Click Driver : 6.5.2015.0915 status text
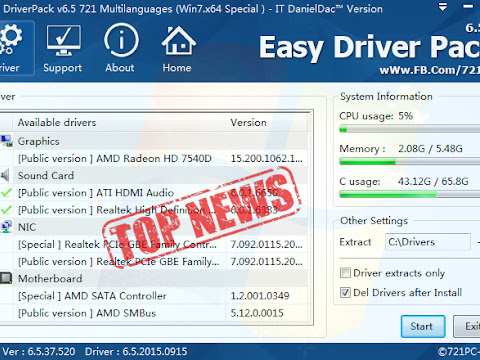480x360 pixels. (x=136, y=351)
